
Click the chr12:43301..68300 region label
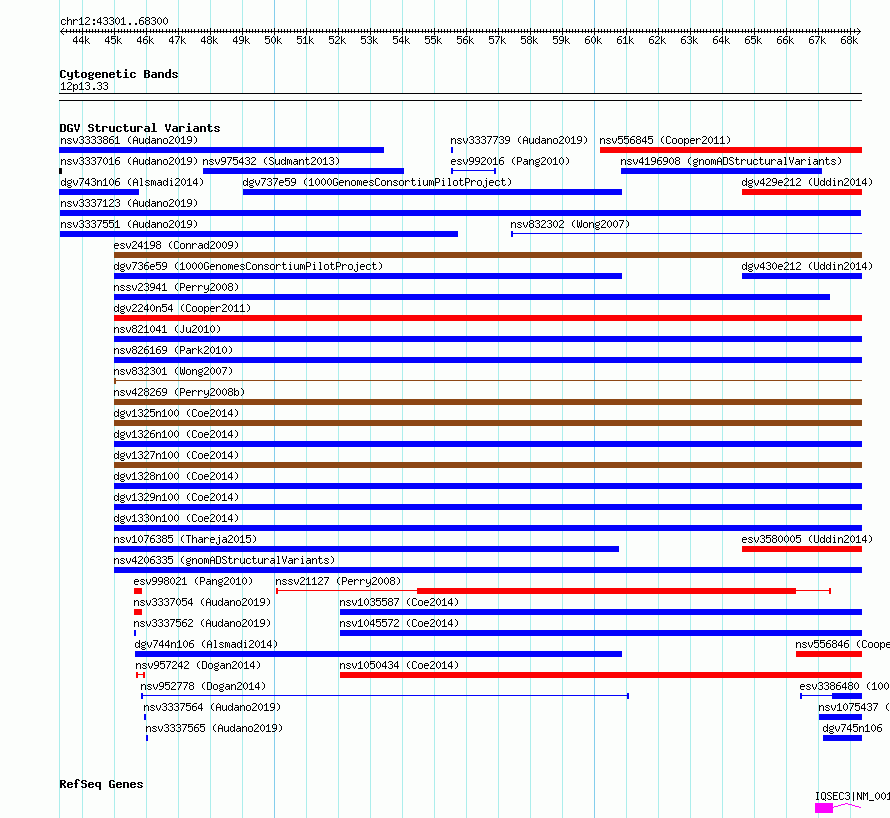(x=114, y=21)
